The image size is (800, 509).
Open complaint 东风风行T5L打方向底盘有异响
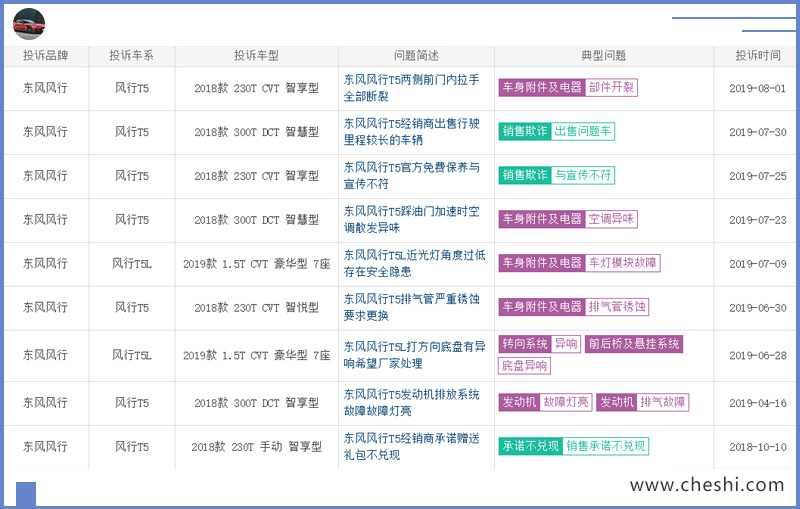point(414,355)
